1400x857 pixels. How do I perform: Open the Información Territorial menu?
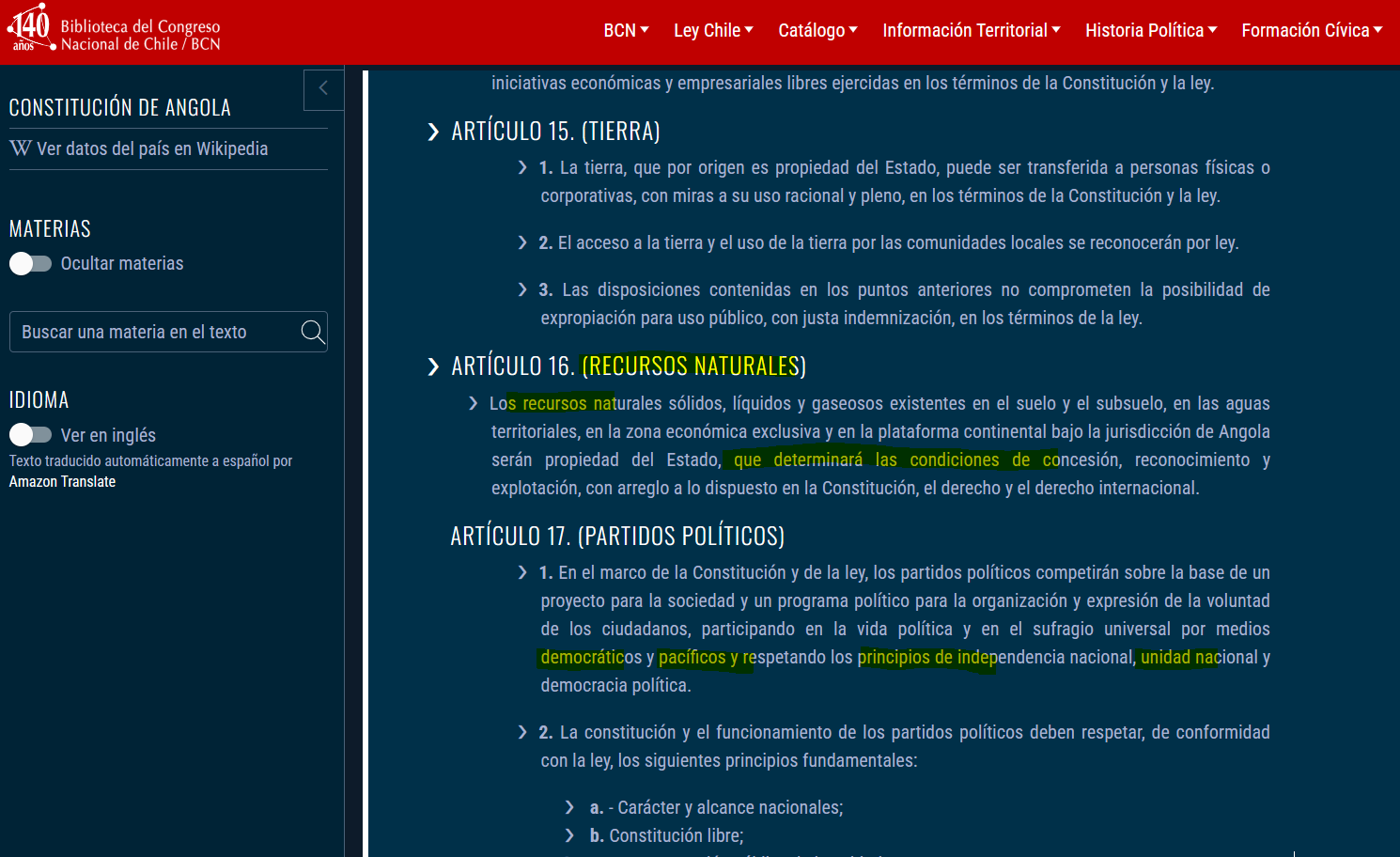click(x=972, y=30)
